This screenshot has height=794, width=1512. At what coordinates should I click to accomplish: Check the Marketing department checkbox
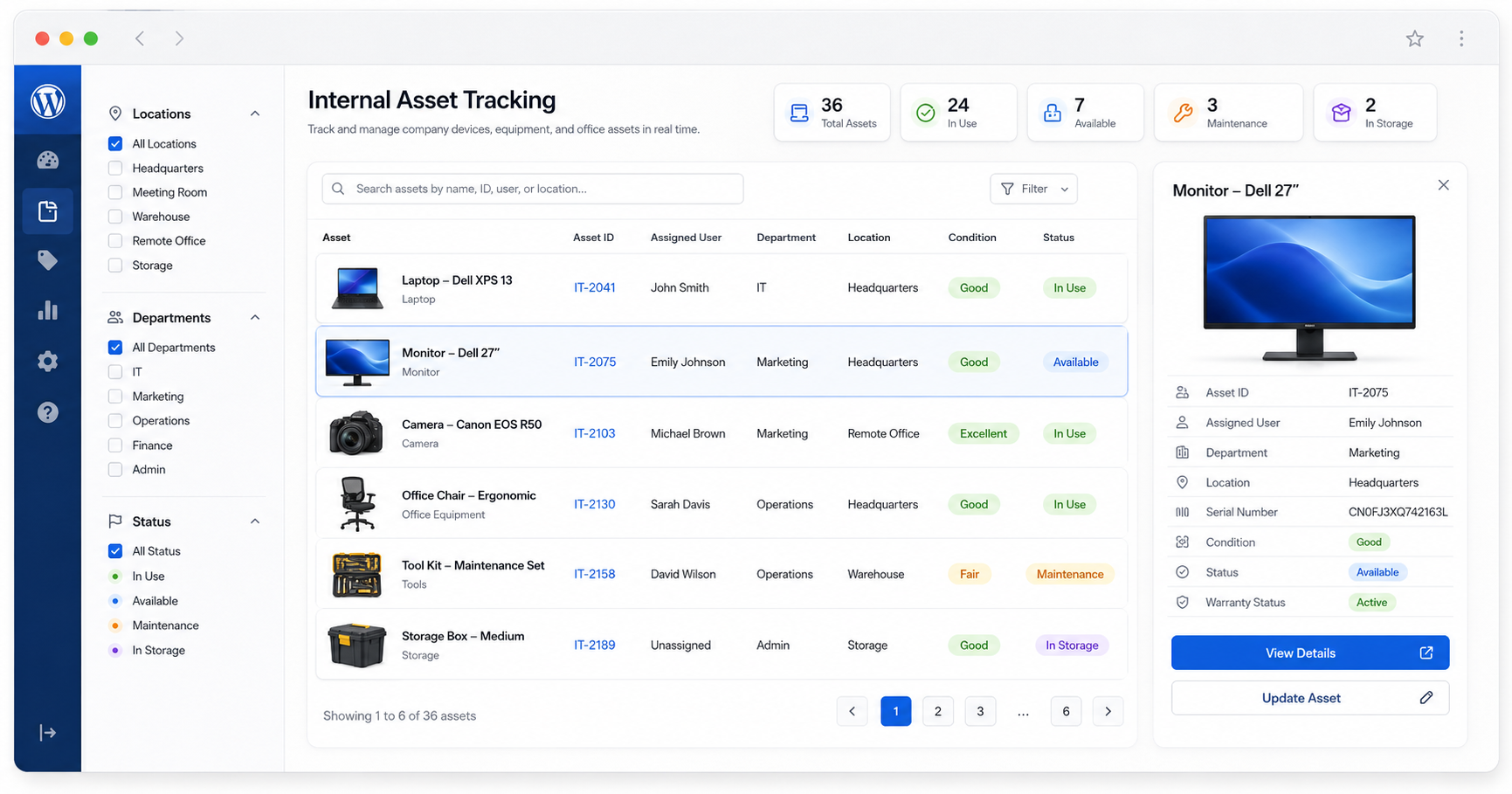click(x=115, y=397)
